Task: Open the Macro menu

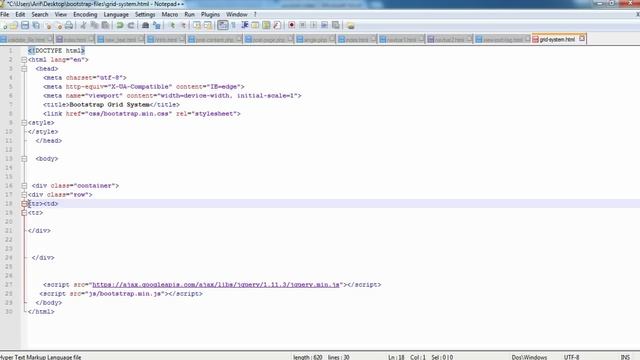Action: click(169, 14)
